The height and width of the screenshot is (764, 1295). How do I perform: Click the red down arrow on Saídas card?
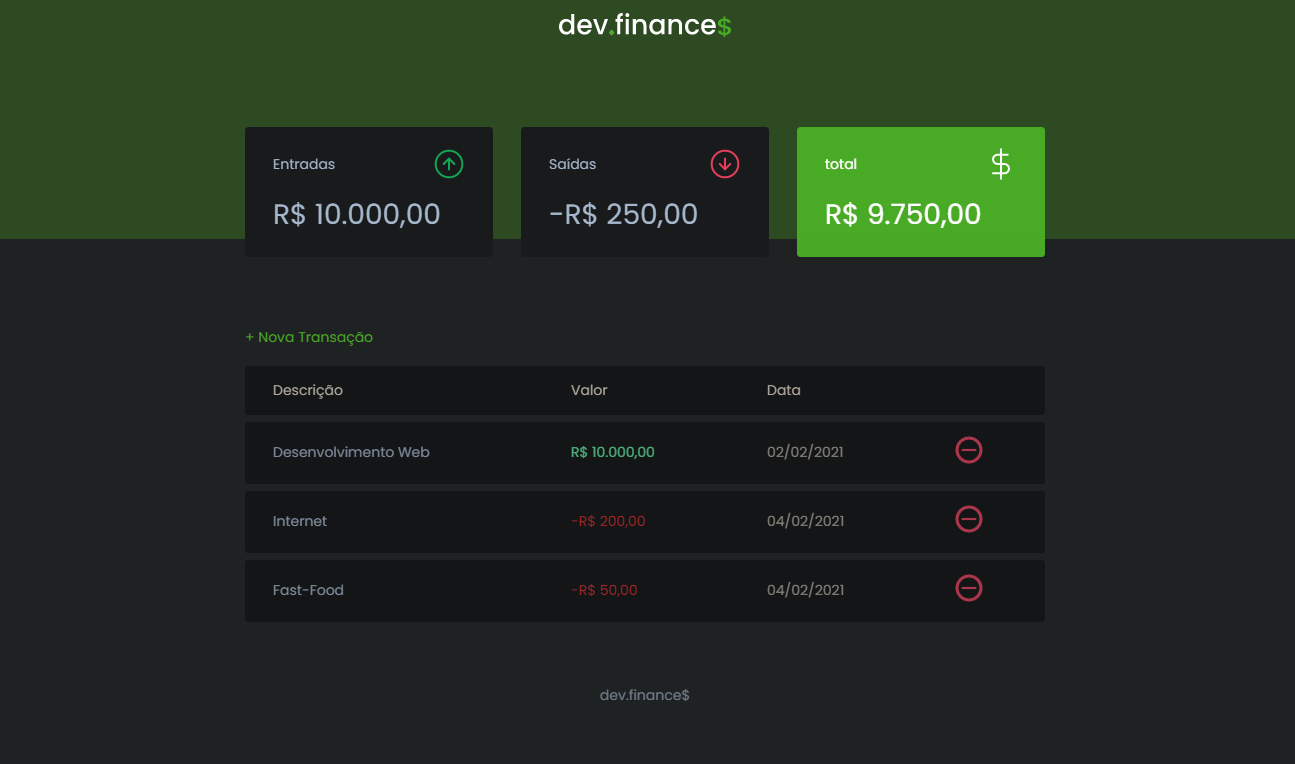pyautogui.click(x=724, y=164)
